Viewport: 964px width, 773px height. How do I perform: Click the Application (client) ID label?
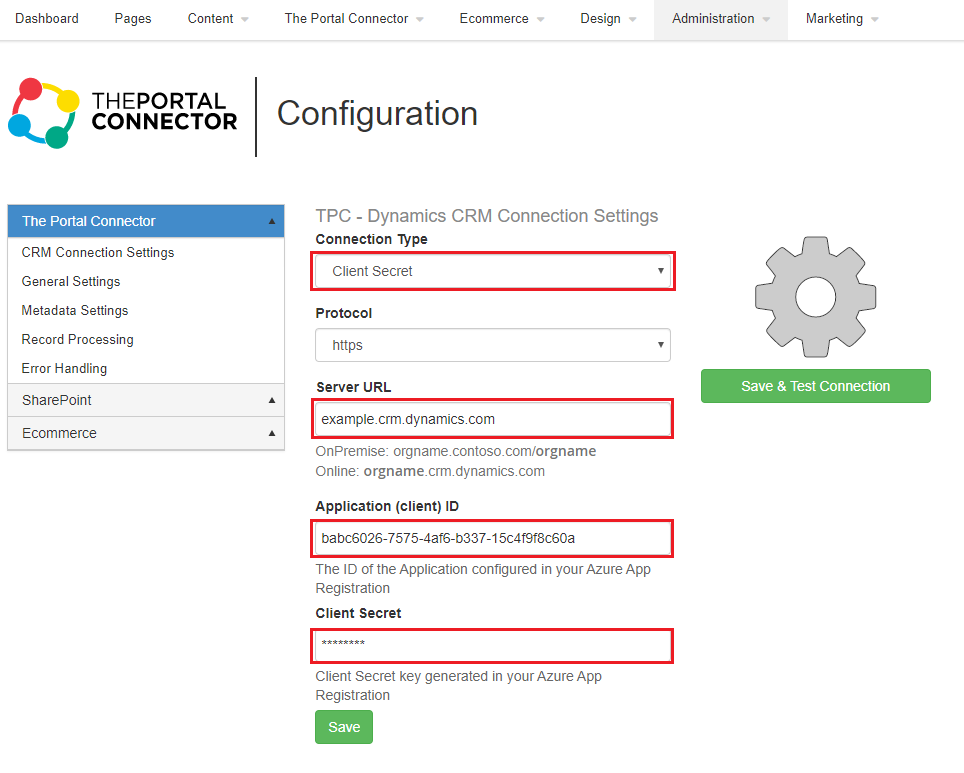[x=387, y=506]
